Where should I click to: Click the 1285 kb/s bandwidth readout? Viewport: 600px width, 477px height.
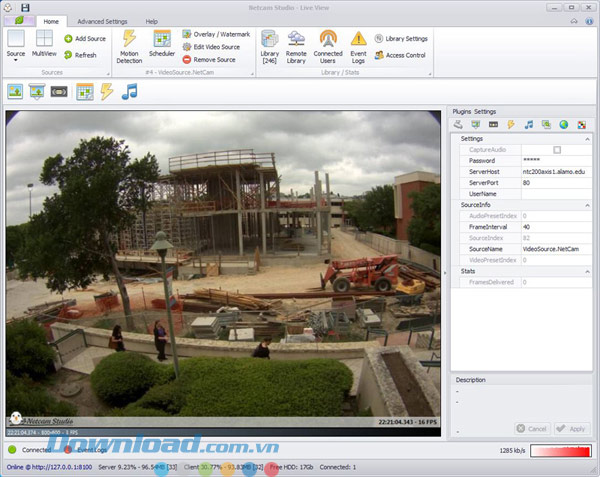512,451
